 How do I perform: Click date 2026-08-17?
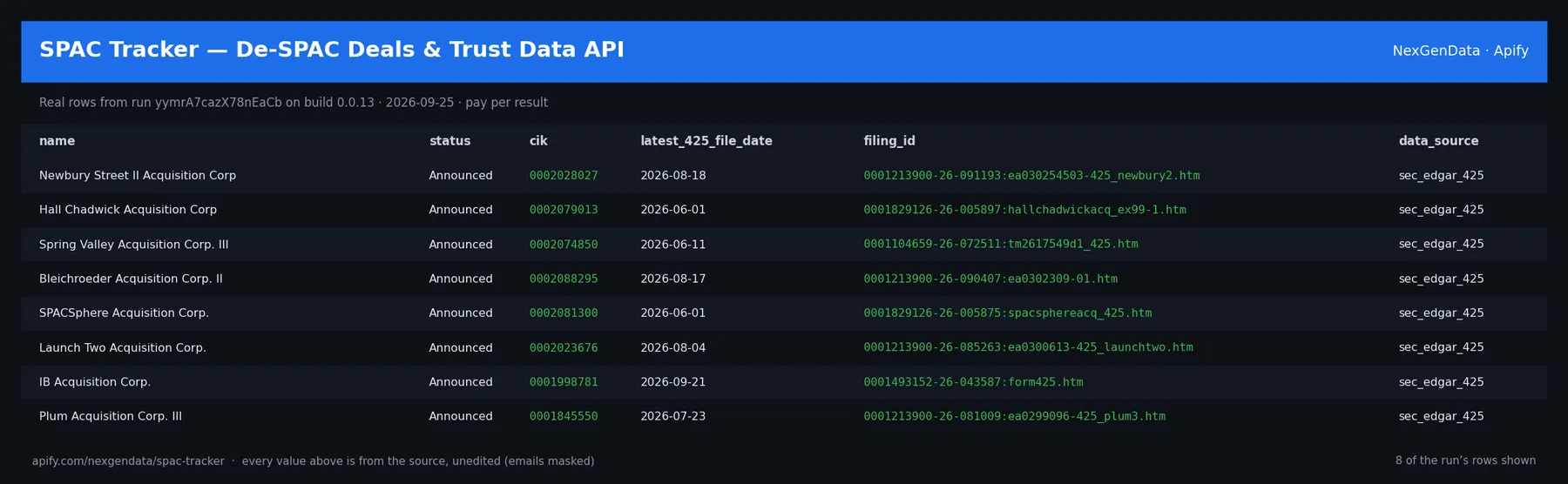click(673, 279)
